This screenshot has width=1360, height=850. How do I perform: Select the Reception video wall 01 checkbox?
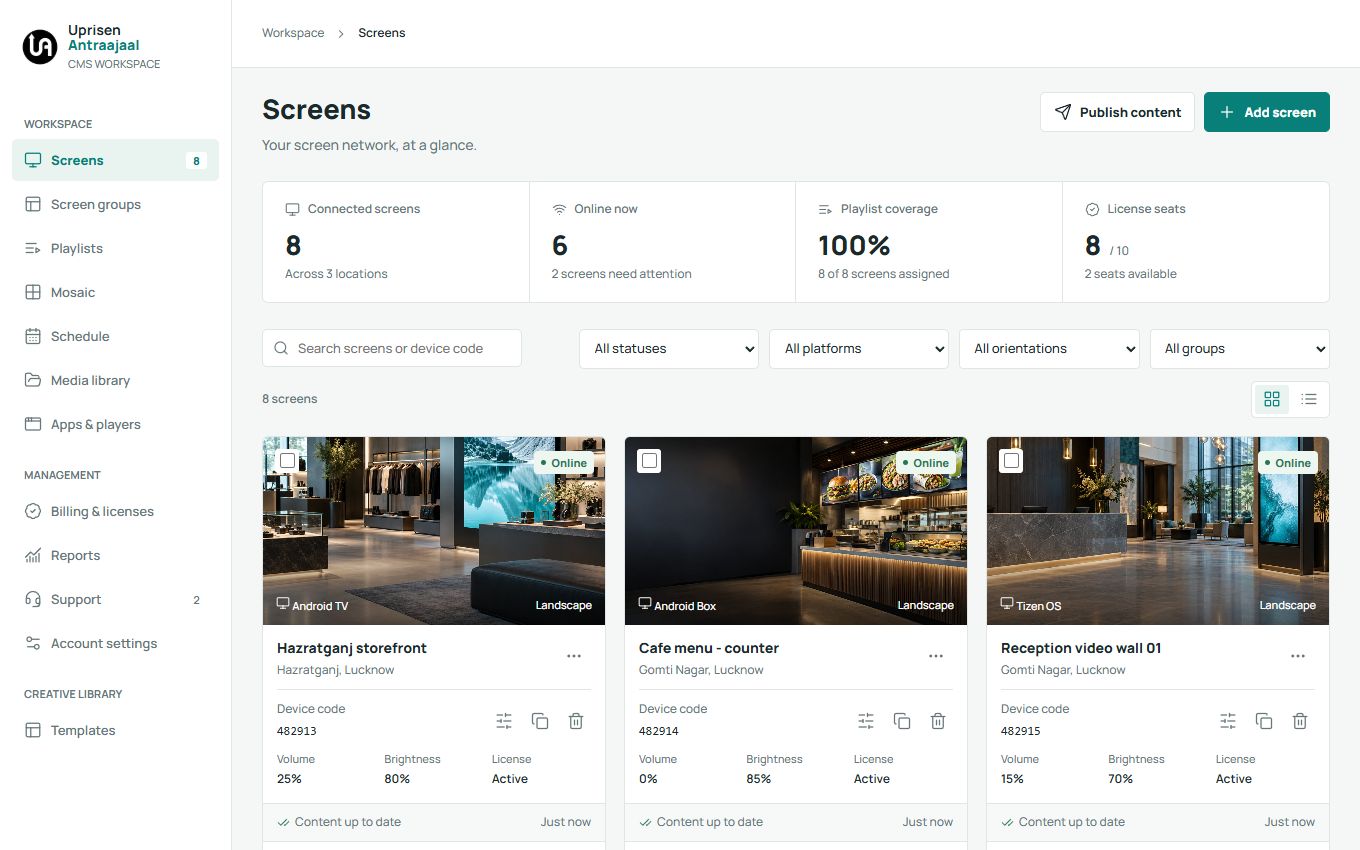(x=1012, y=461)
